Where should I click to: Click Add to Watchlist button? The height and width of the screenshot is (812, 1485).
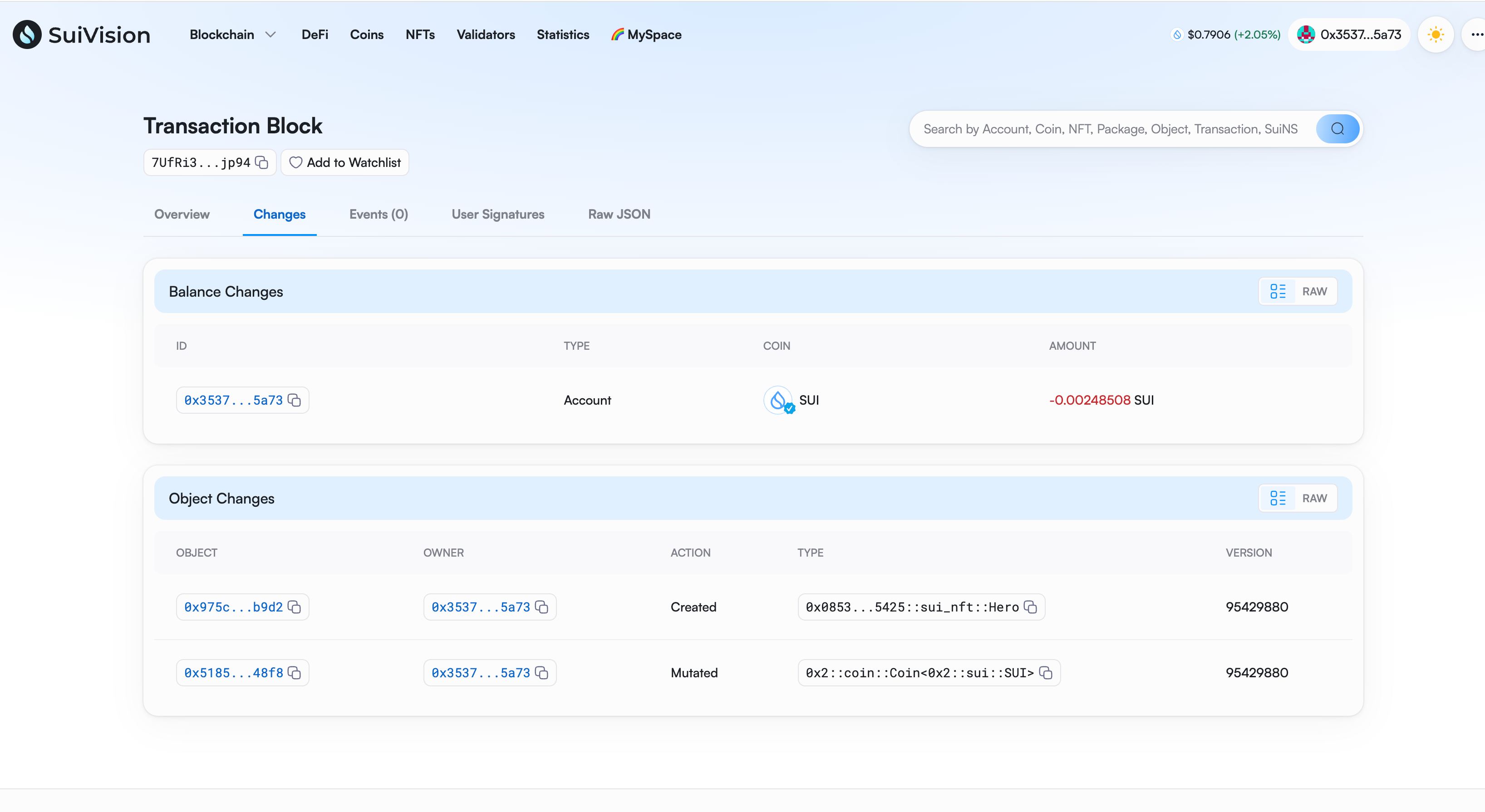[345, 162]
